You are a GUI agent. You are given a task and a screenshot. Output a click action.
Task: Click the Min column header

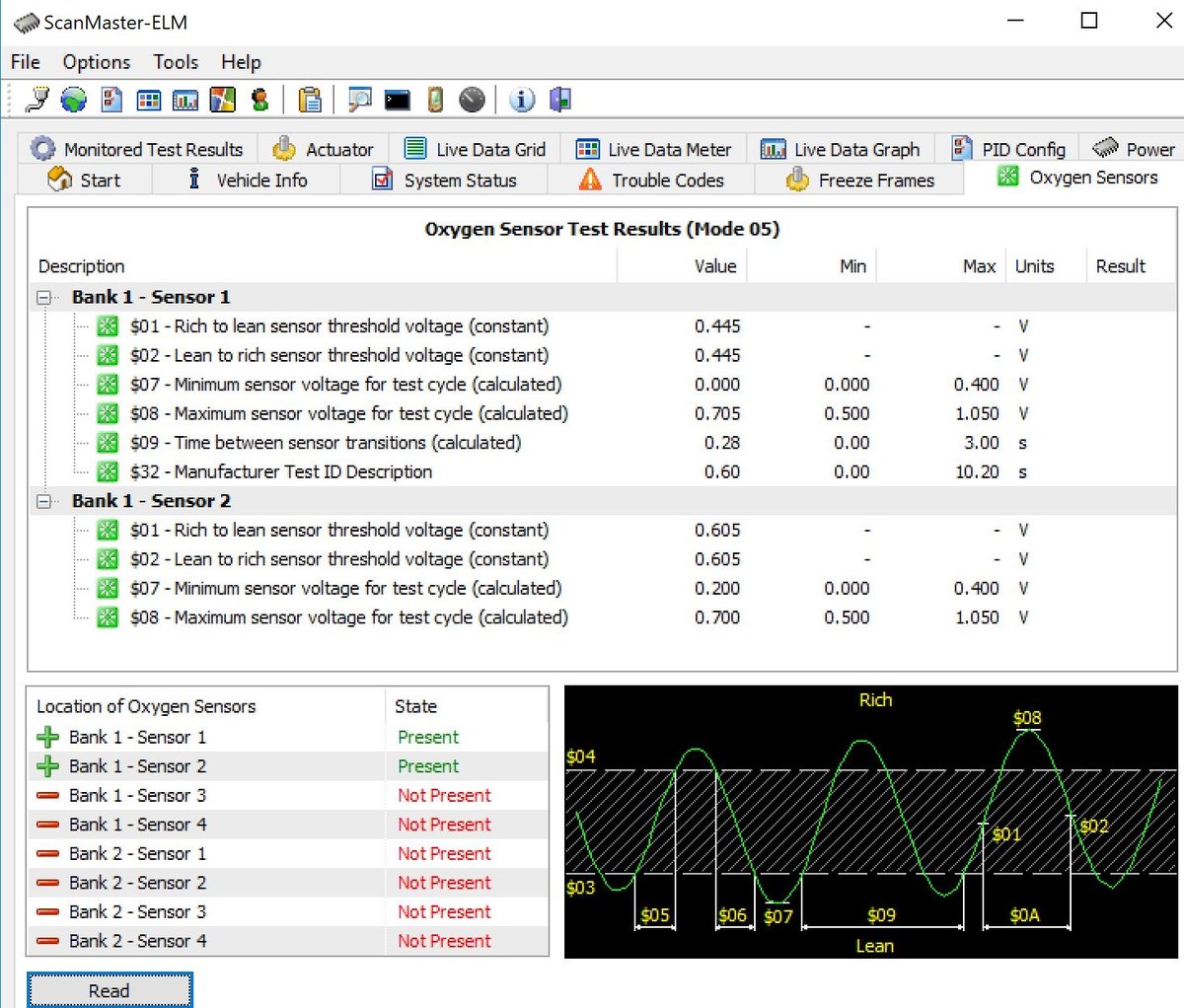pos(811,266)
